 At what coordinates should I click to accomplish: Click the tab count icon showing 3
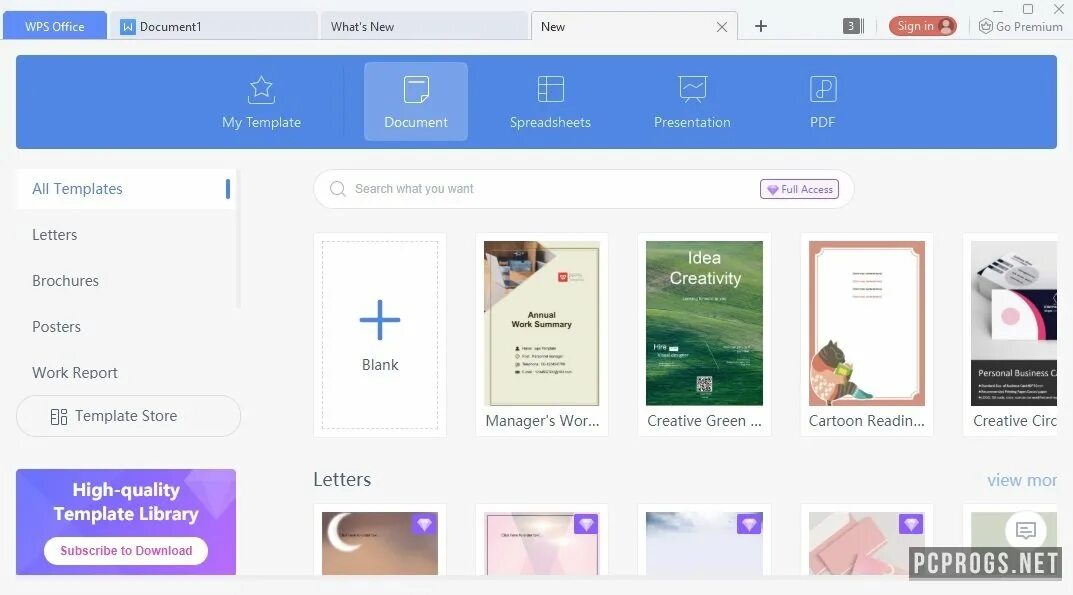[x=853, y=27]
